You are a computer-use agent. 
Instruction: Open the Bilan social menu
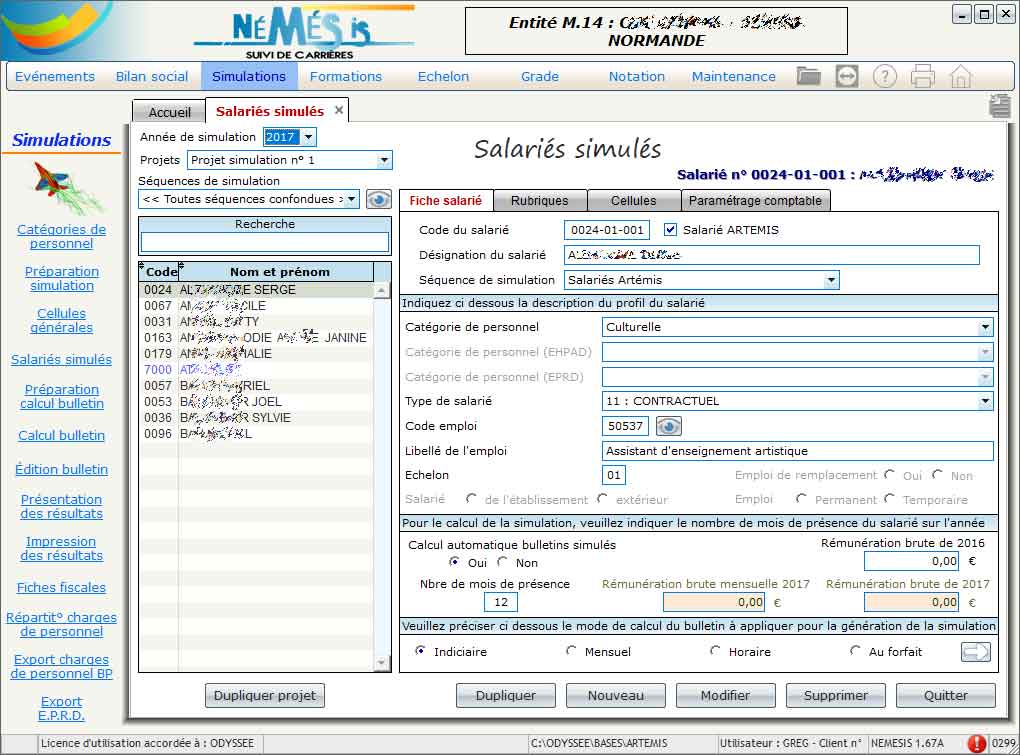[152, 76]
